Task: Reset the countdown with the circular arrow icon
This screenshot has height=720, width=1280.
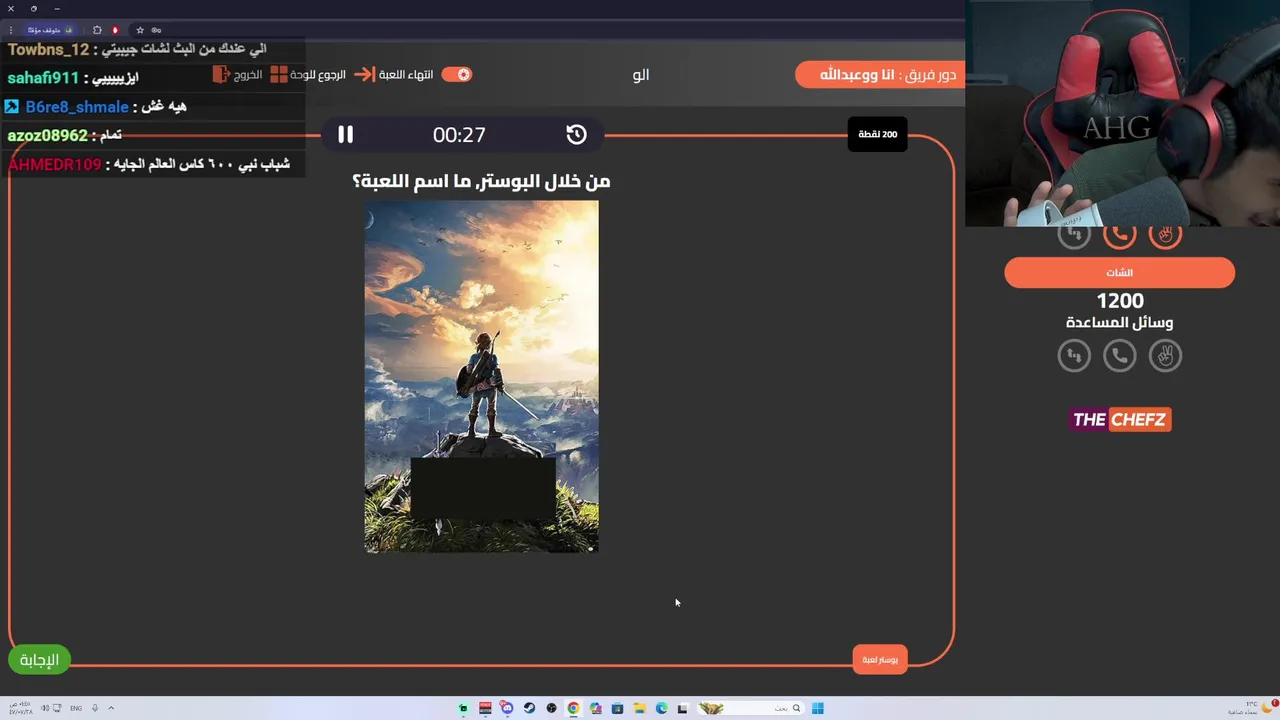Action: [576, 135]
